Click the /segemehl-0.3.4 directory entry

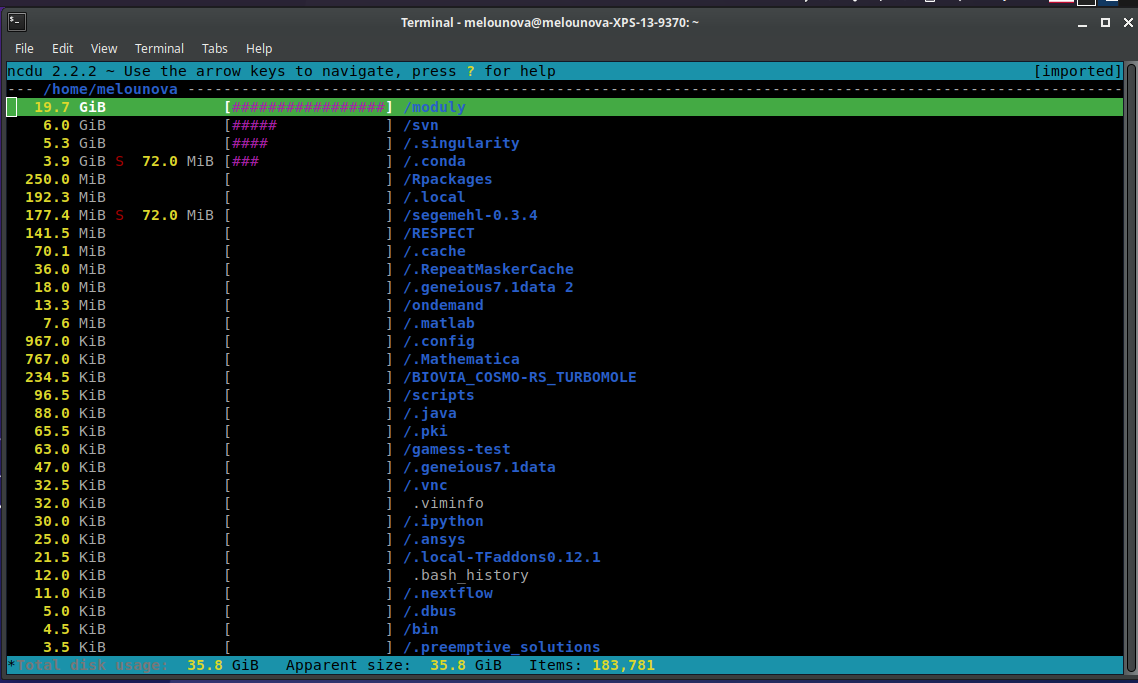pyautogui.click(x=470, y=215)
